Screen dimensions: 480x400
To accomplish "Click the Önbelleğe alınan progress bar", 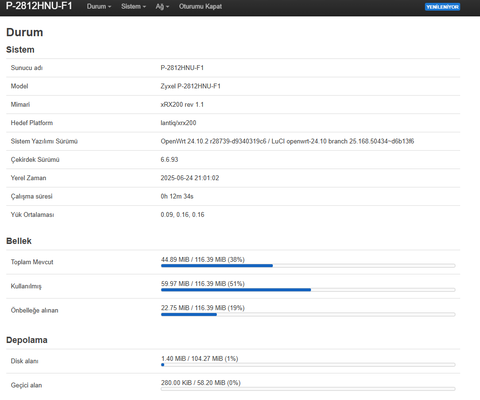I will point(308,314).
